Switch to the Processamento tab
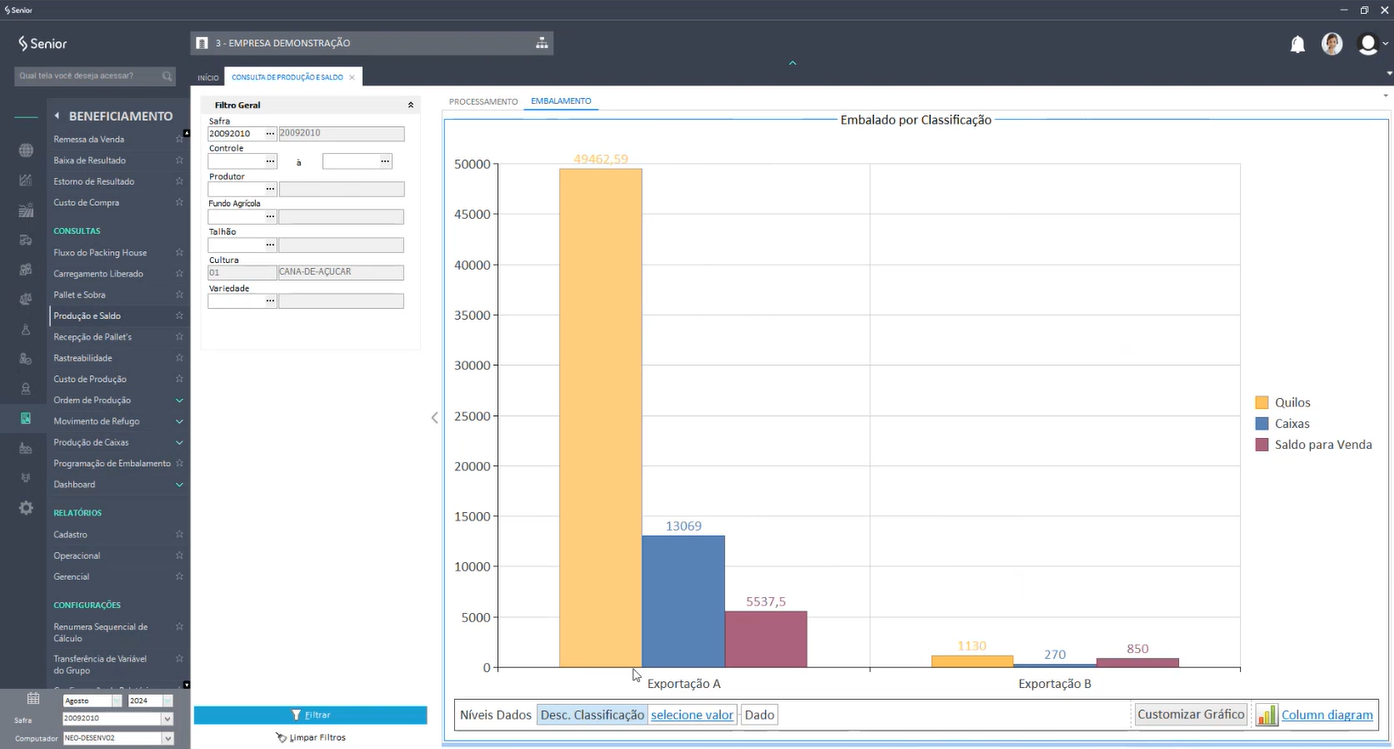The height and width of the screenshot is (749, 1394). pyautogui.click(x=483, y=102)
